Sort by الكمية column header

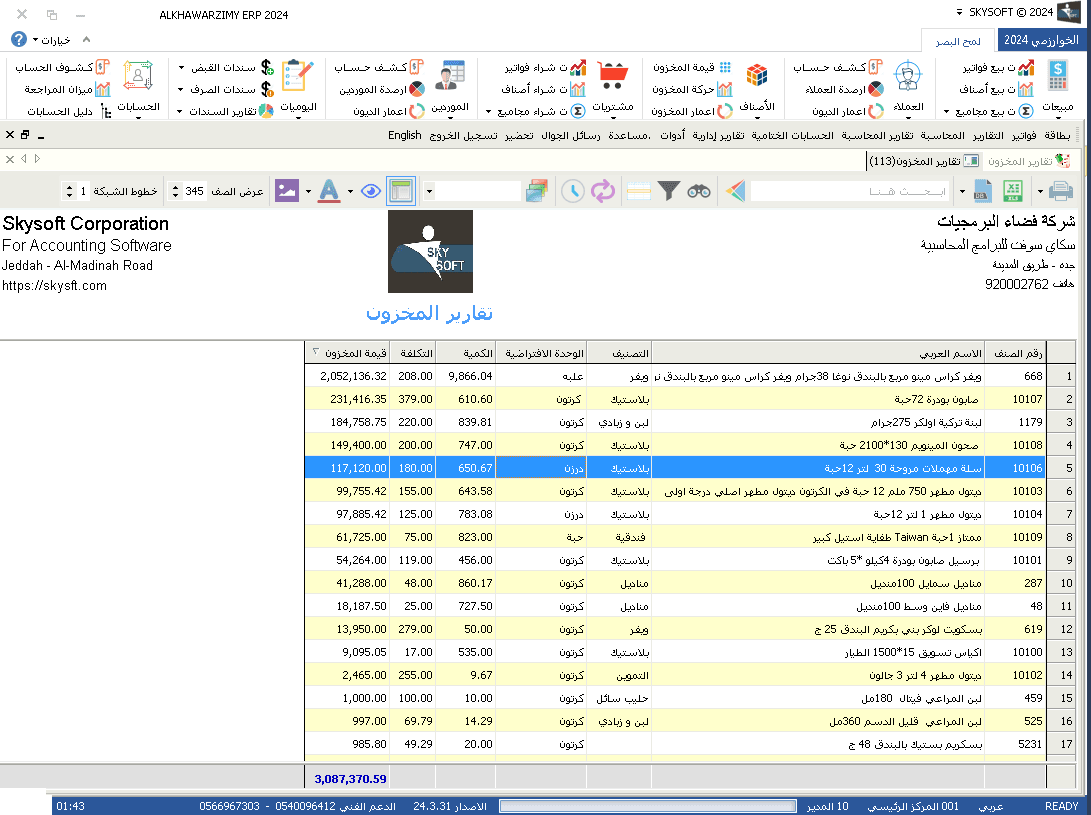pos(465,353)
